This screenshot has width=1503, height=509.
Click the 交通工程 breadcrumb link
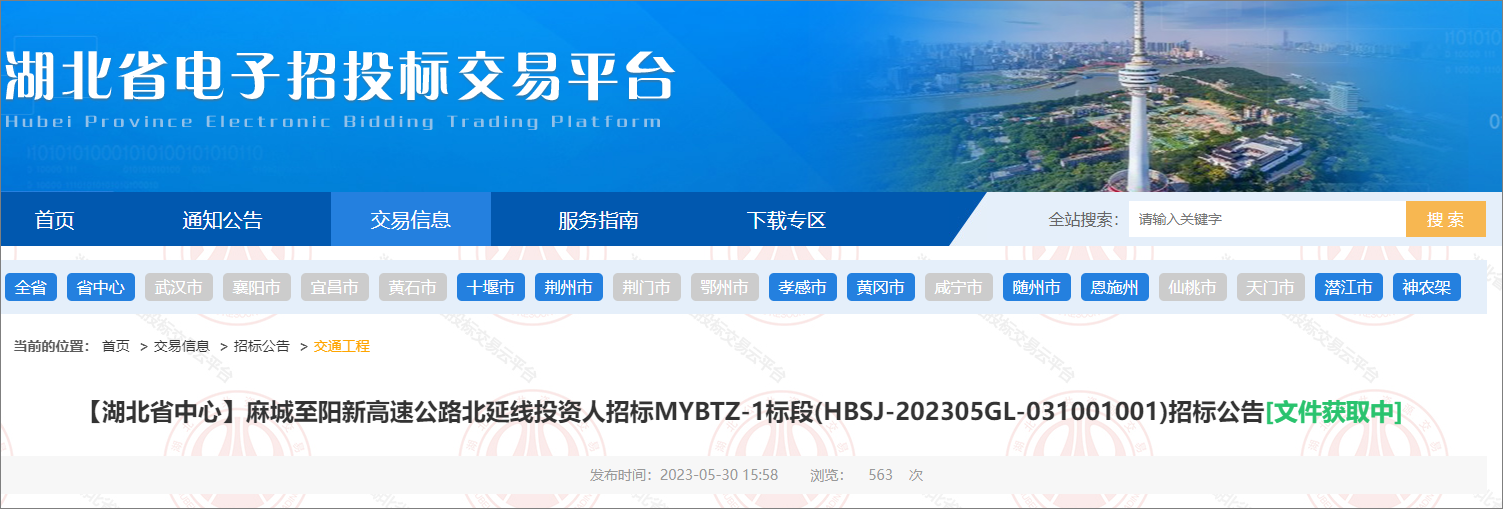pyautogui.click(x=342, y=346)
